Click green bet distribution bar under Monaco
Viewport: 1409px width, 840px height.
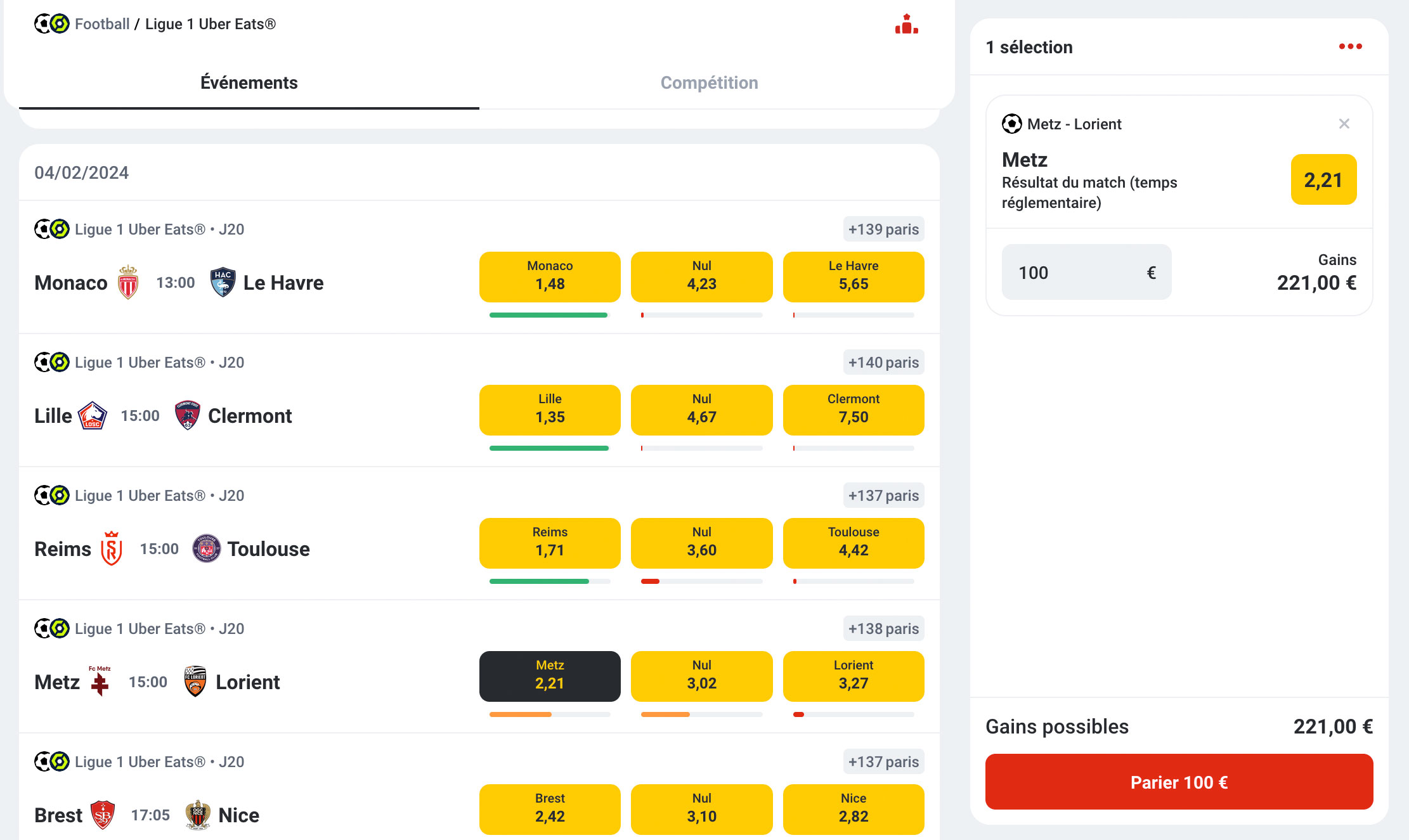tap(549, 315)
